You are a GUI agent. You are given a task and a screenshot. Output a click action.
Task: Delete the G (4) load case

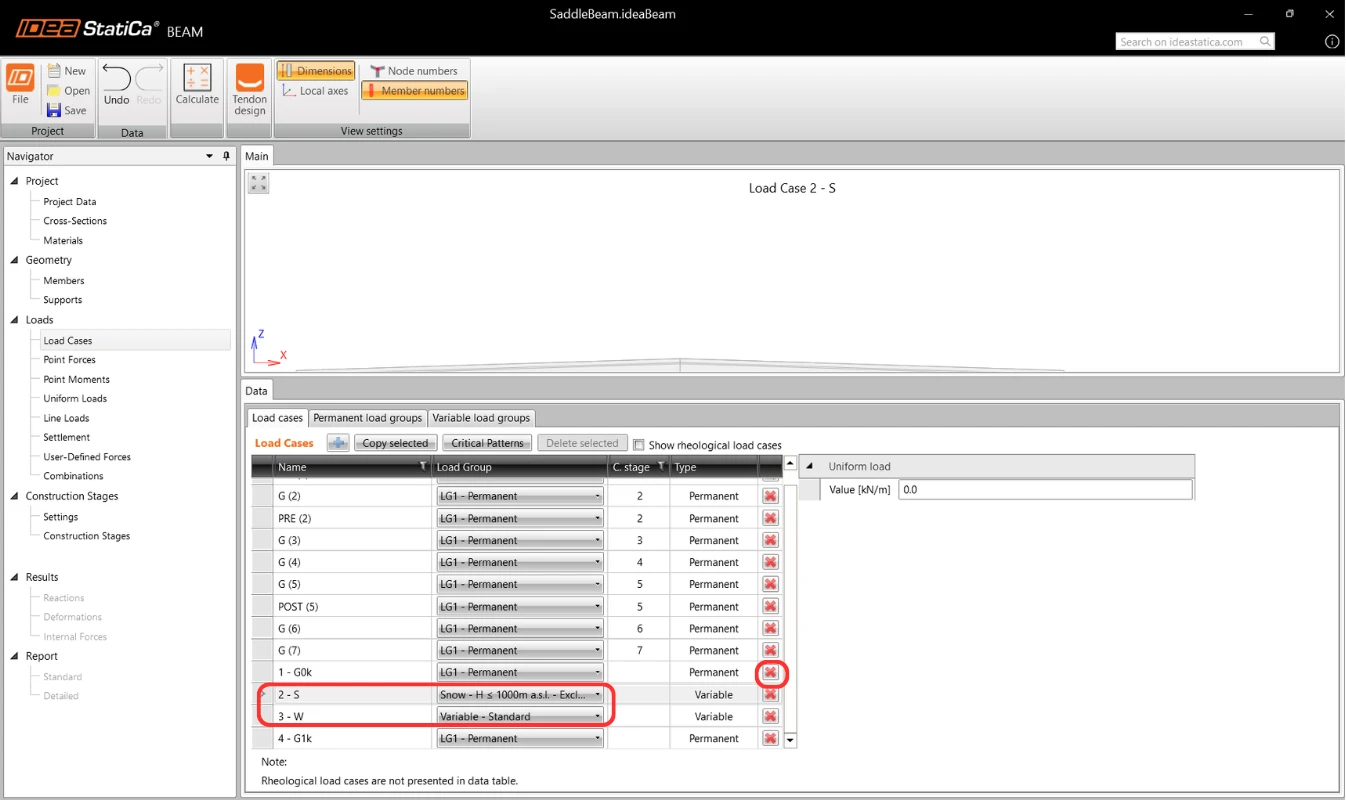pos(770,562)
